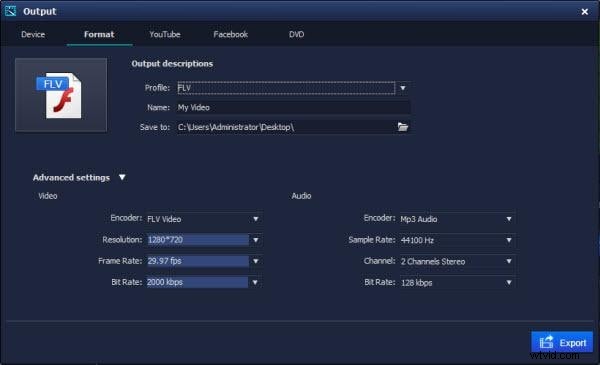Click the Resolution label

pyautogui.click(x=122, y=240)
